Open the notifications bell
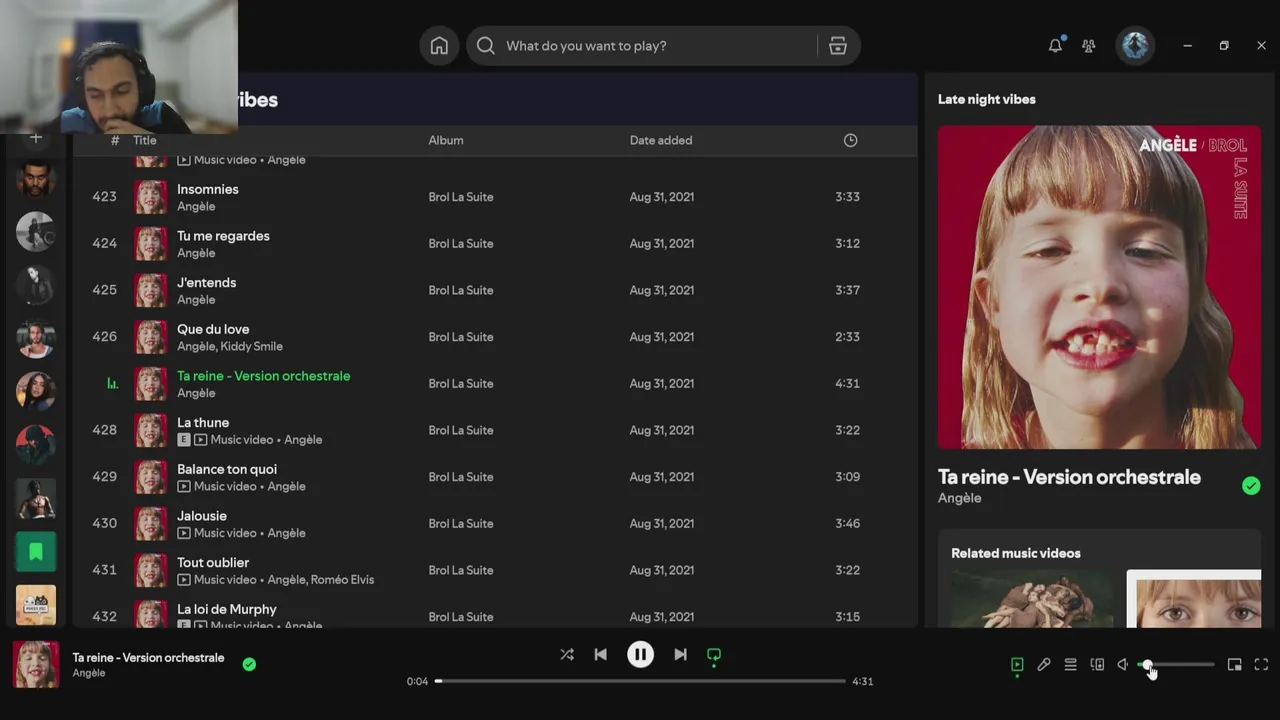 [1055, 46]
